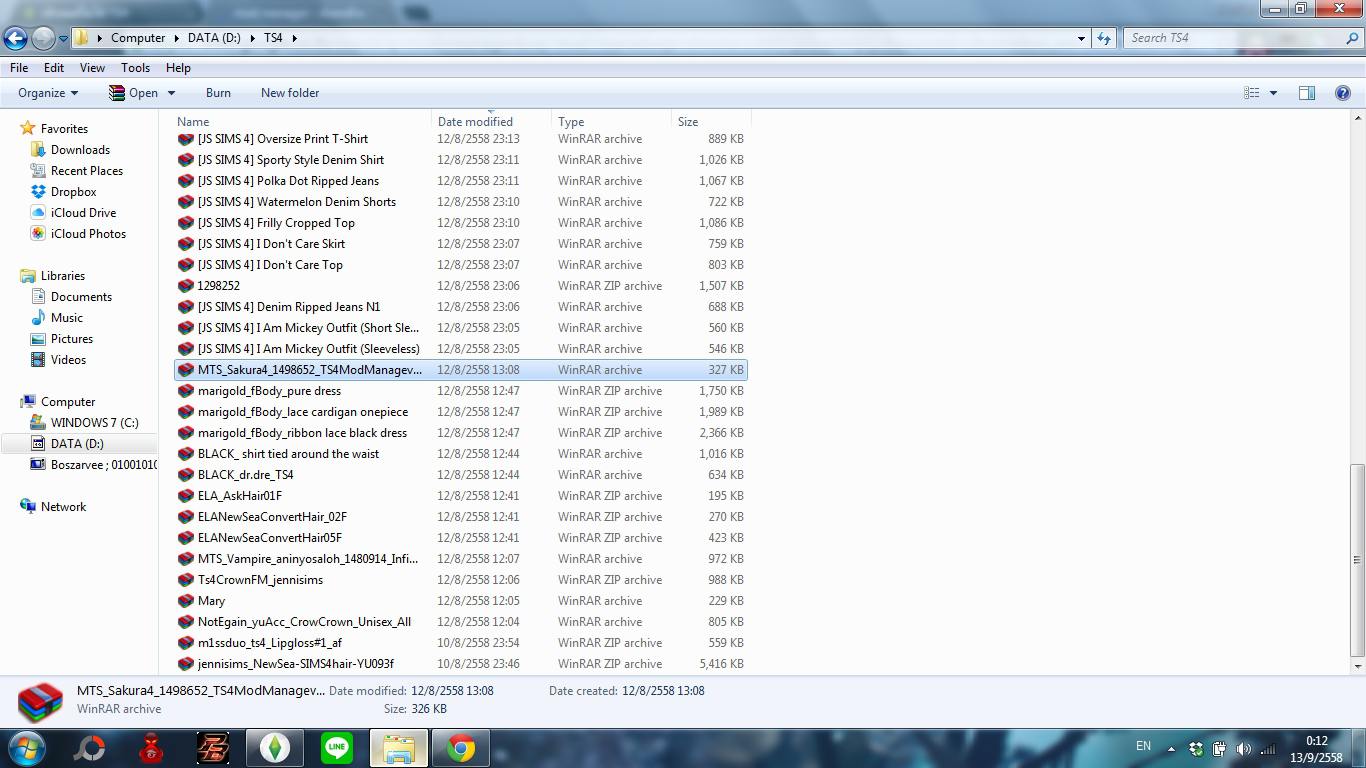1366x768 pixels.
Task: Open the View menu
Action: 92,68
